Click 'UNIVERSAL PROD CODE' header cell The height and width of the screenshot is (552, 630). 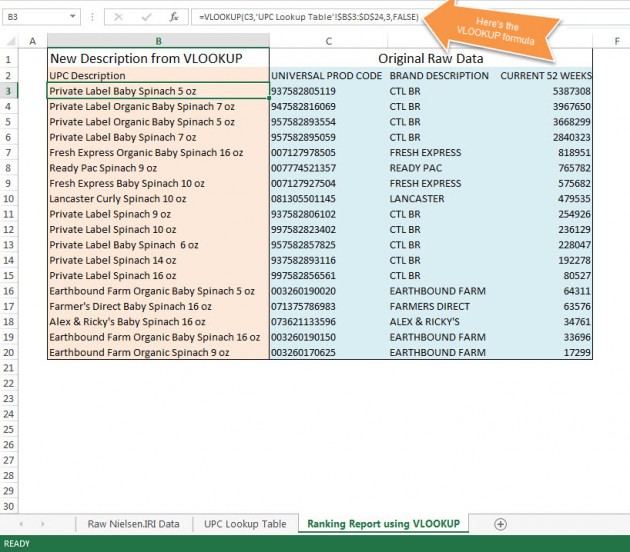(326, 76)
